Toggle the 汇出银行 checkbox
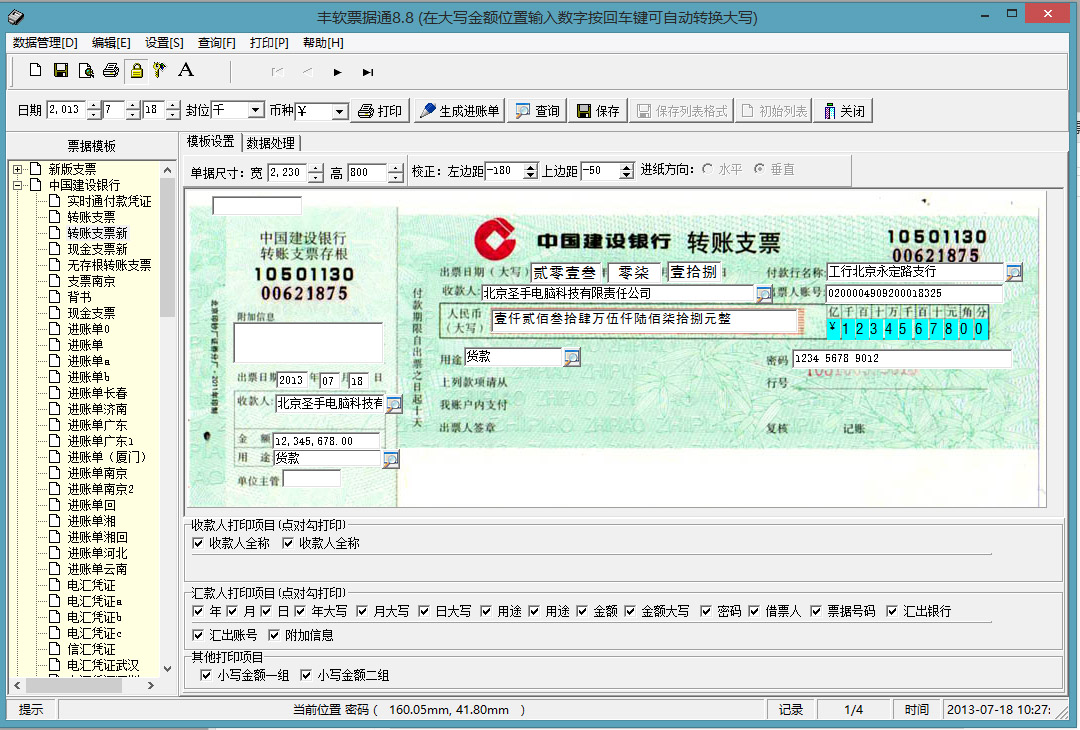This screenshot has height=730, width=1080. (x=892, y=611)
